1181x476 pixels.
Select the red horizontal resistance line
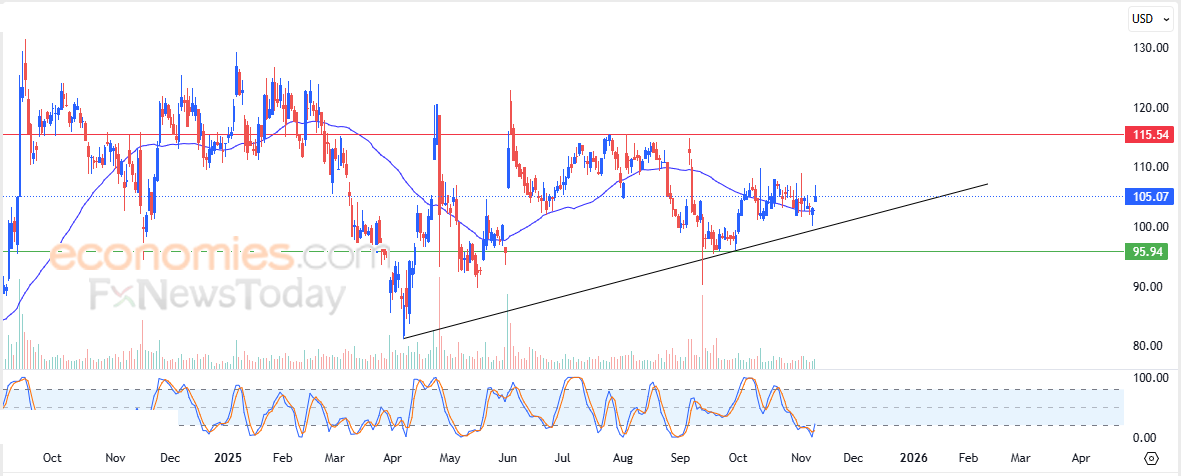[561, 136]
